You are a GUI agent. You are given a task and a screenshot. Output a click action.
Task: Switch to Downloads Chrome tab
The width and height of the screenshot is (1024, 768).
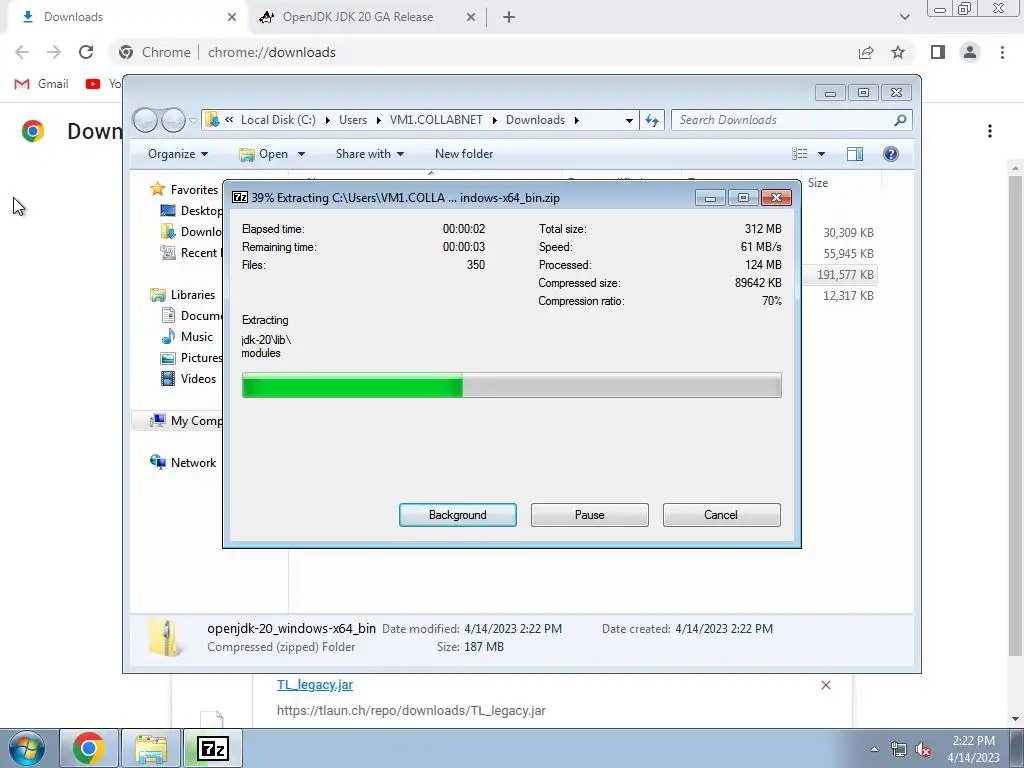(127, 17)
